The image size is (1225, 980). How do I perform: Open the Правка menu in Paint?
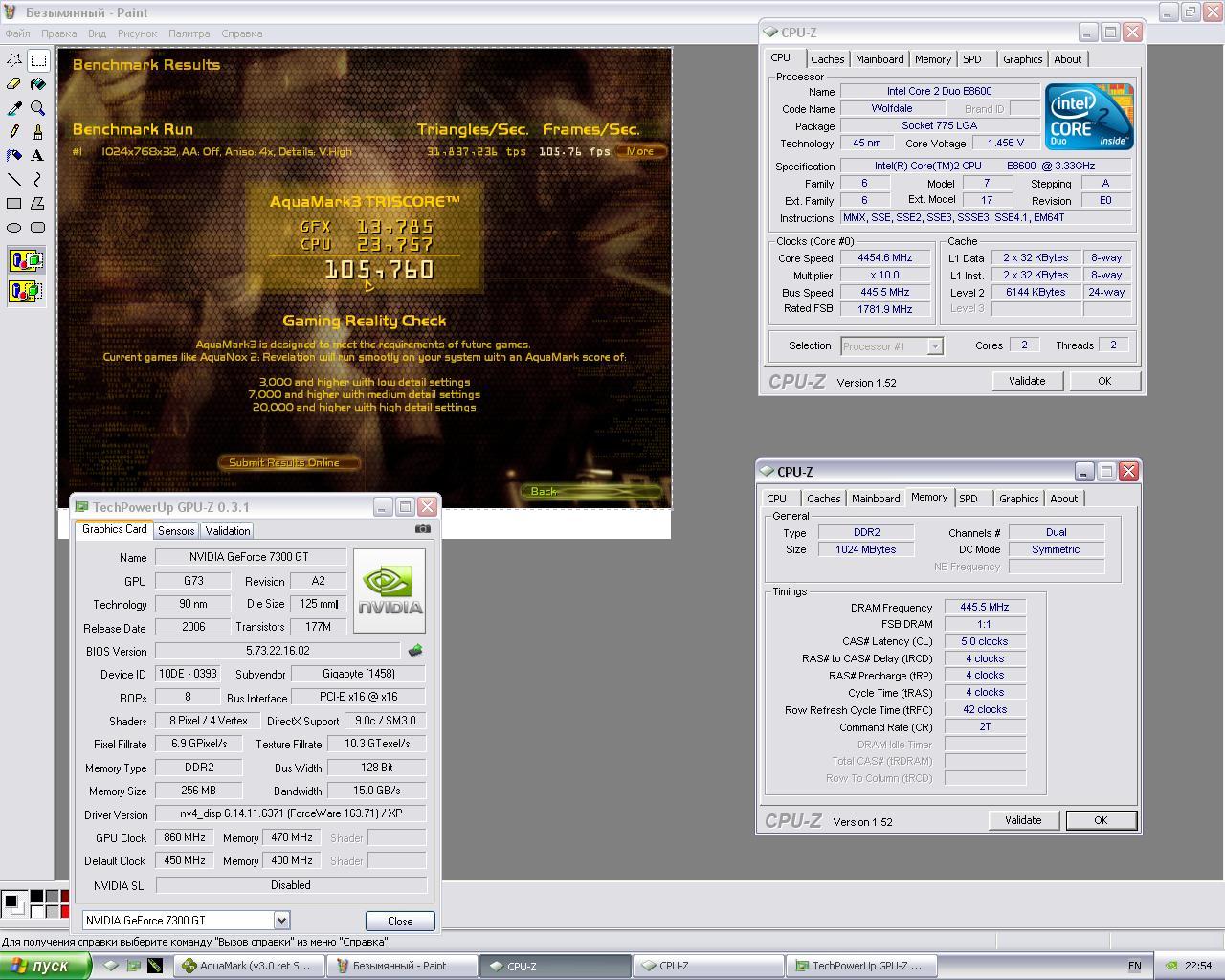pos(58,33)
